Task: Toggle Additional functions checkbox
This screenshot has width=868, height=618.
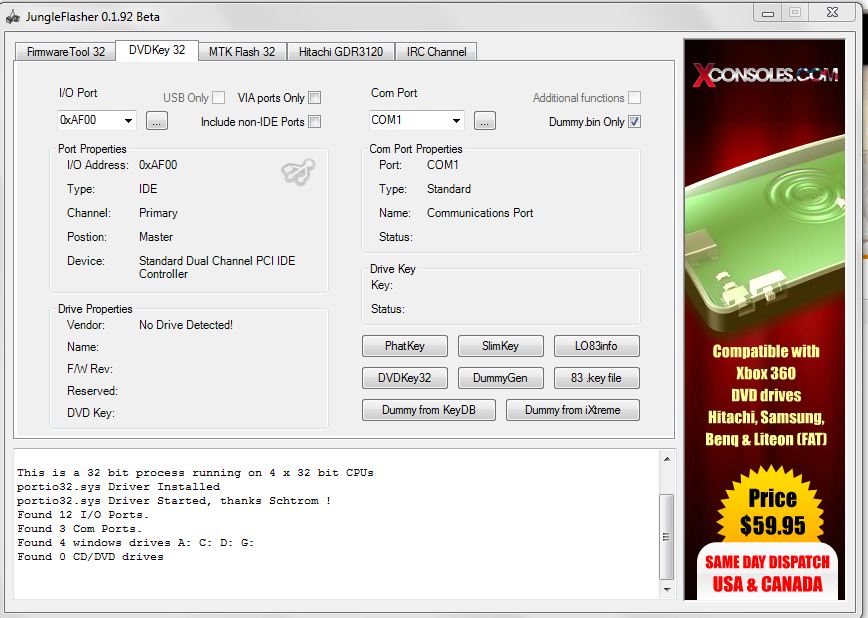Action: [x=634, y=97]
